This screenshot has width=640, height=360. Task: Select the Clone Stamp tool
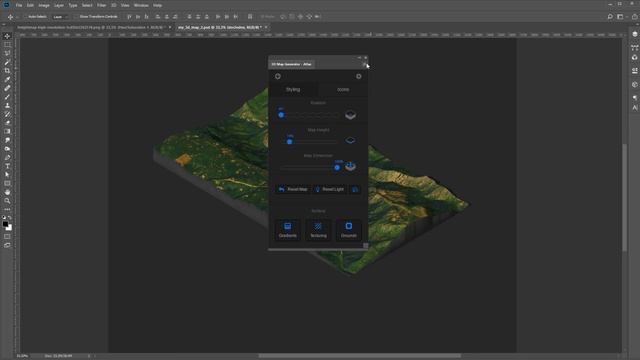(7, 105)
